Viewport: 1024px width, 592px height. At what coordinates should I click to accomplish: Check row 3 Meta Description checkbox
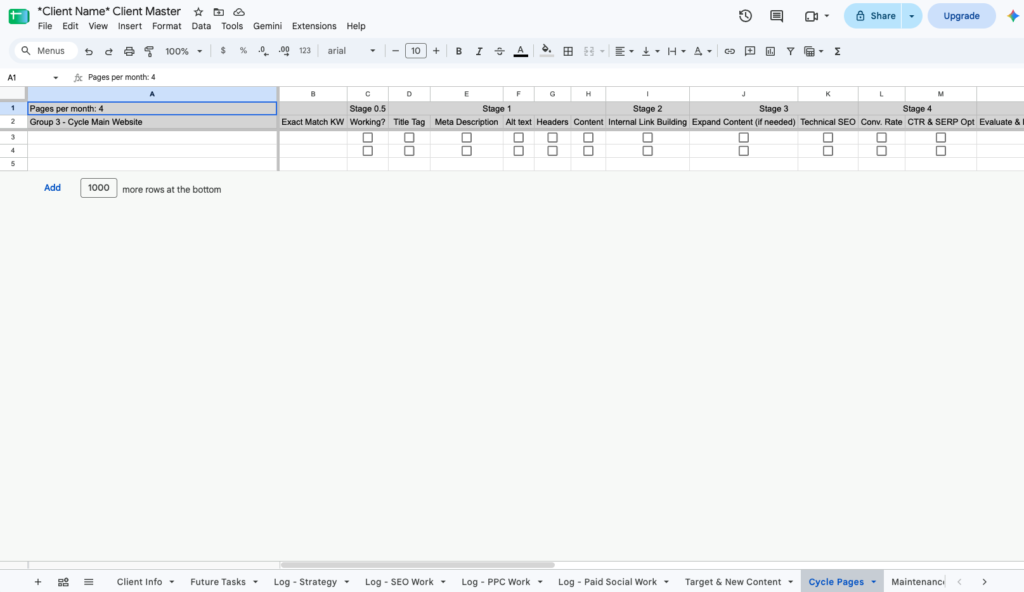pyautogui.click(x=466, y=137)
